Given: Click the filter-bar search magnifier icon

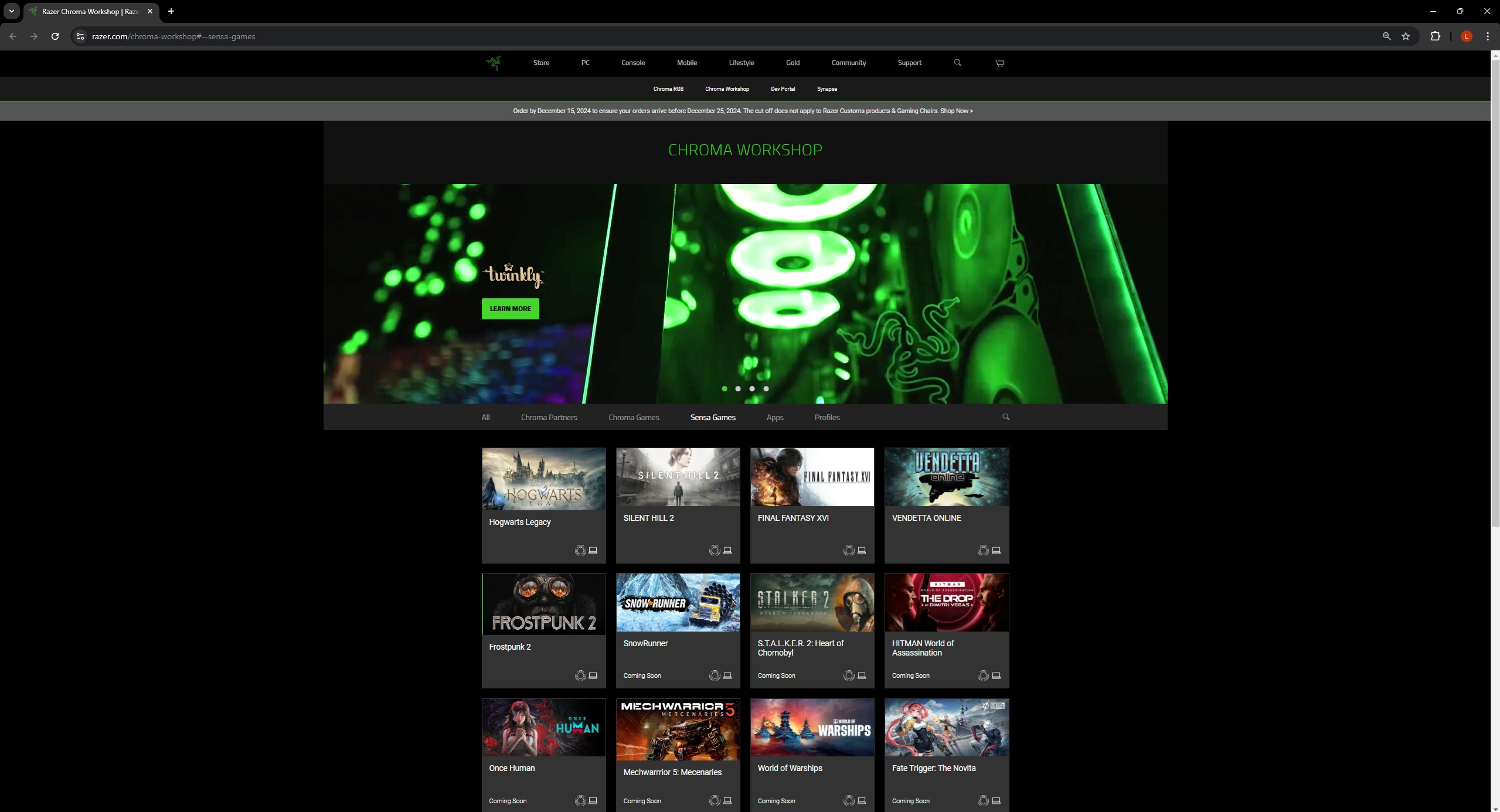Looking at the screenshot, I should click(1005, 417).
